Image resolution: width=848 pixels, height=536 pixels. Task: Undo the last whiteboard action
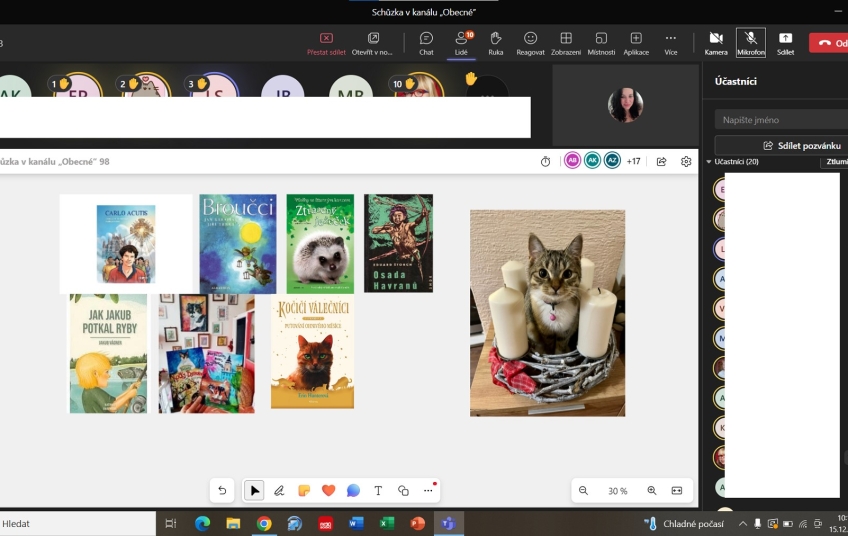(222, 491)
